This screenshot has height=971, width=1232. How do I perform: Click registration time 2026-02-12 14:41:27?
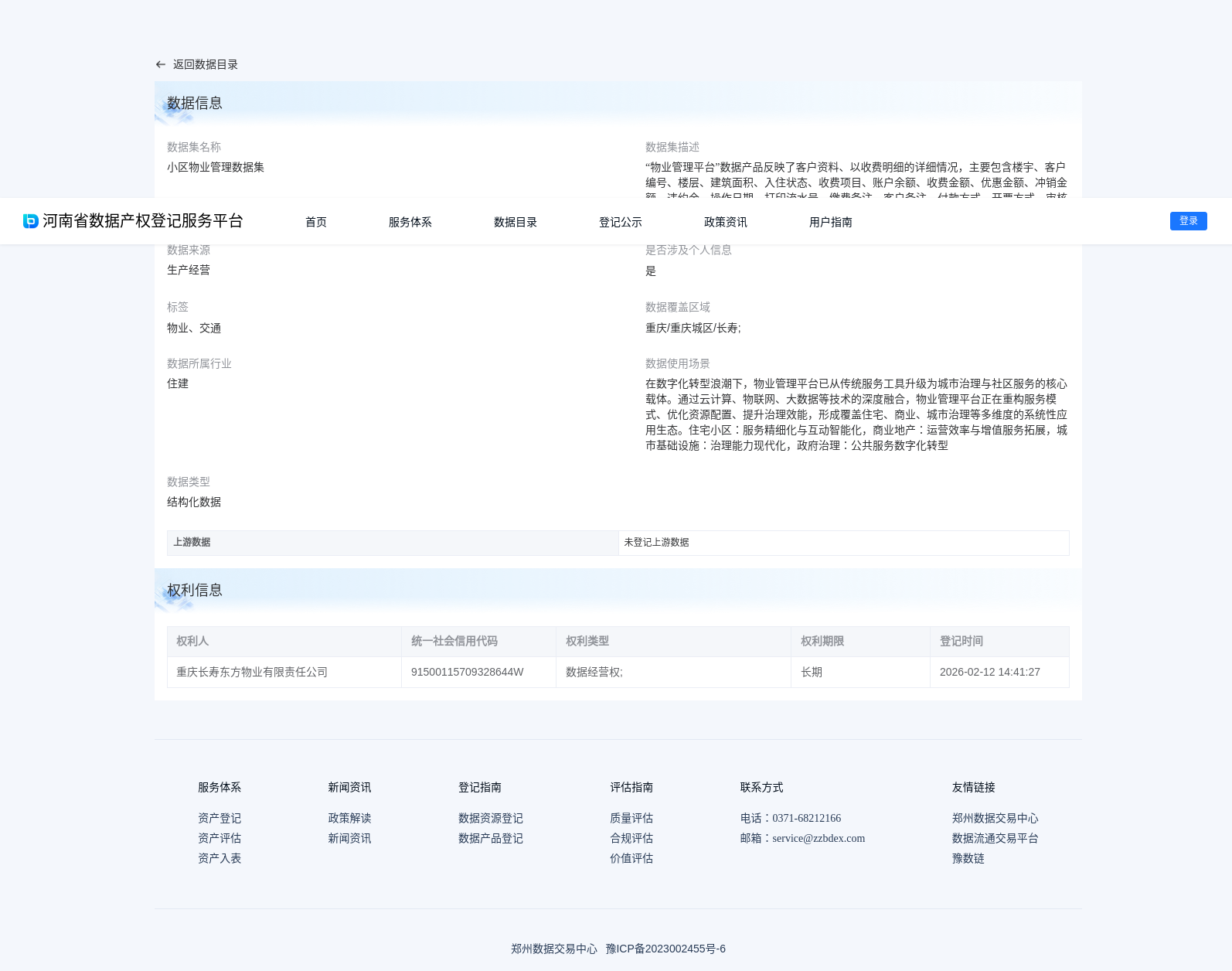pos(990,672)
